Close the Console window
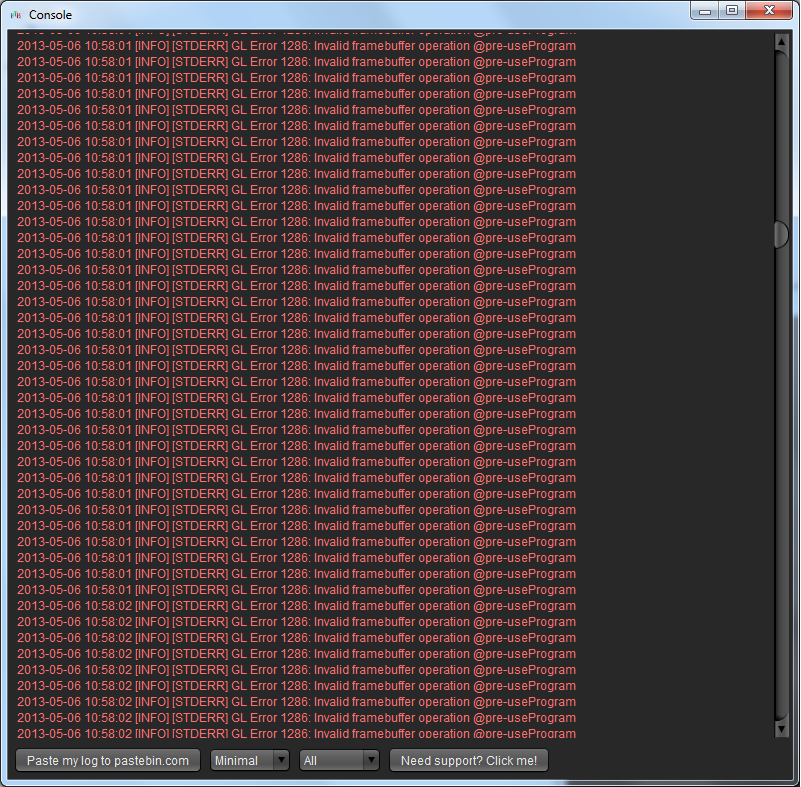Screen dimensions: 801x787 pos(769,11)
